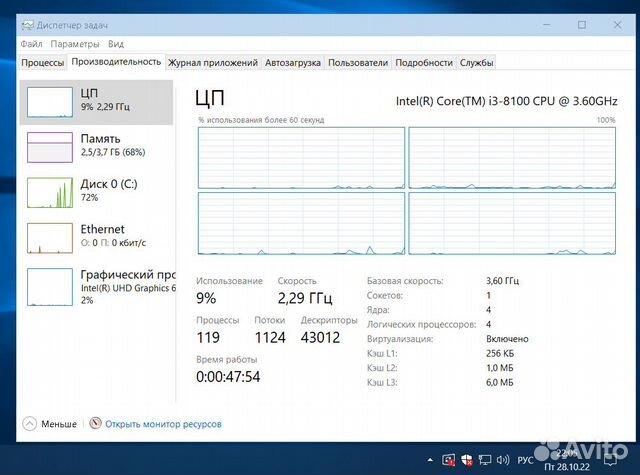This screenshot has height=475, width=640.
Task: Click the handle count 43012
Action: [x=320, y=337]
